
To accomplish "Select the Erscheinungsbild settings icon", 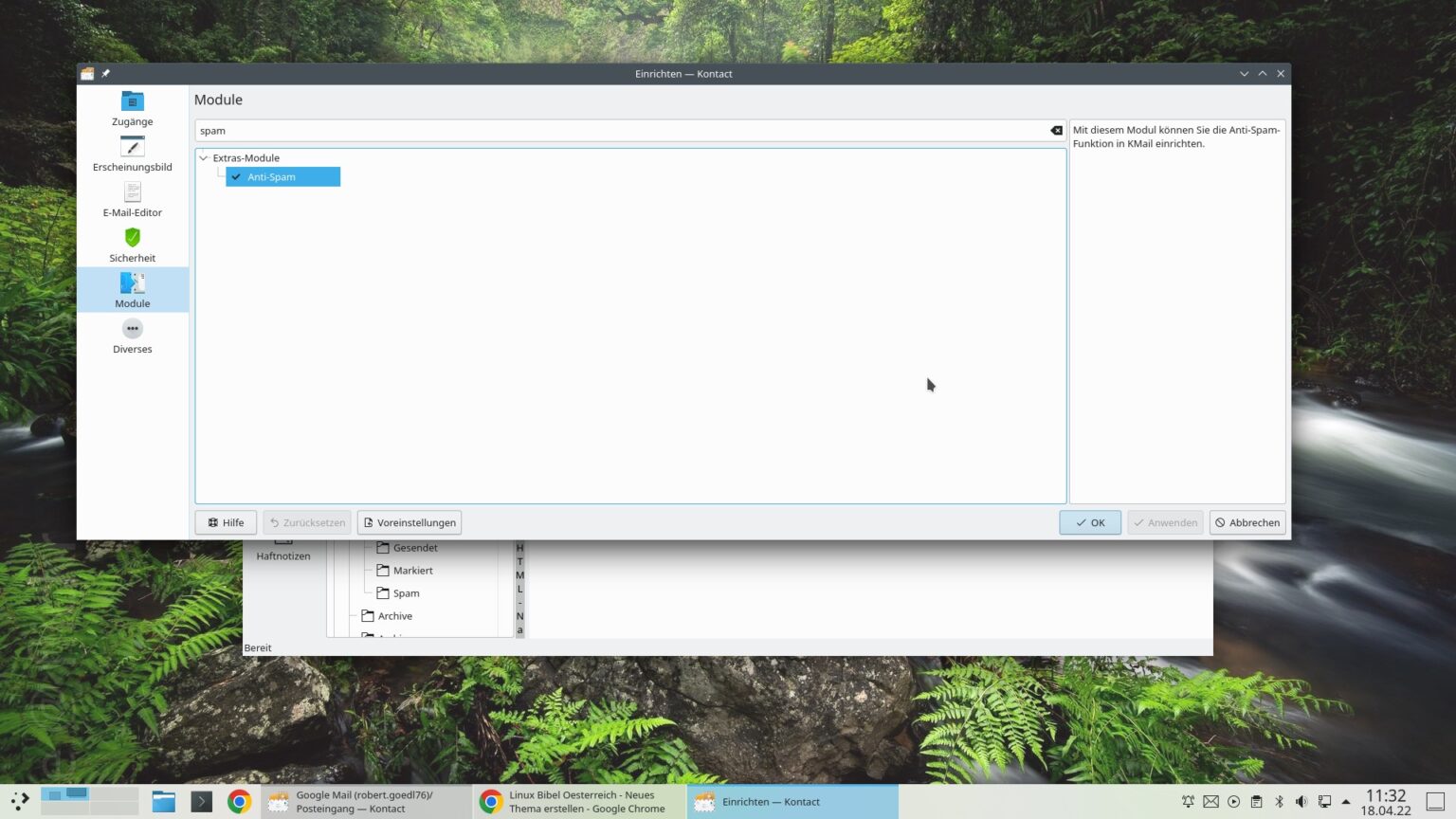I will [x=132, y=154].
